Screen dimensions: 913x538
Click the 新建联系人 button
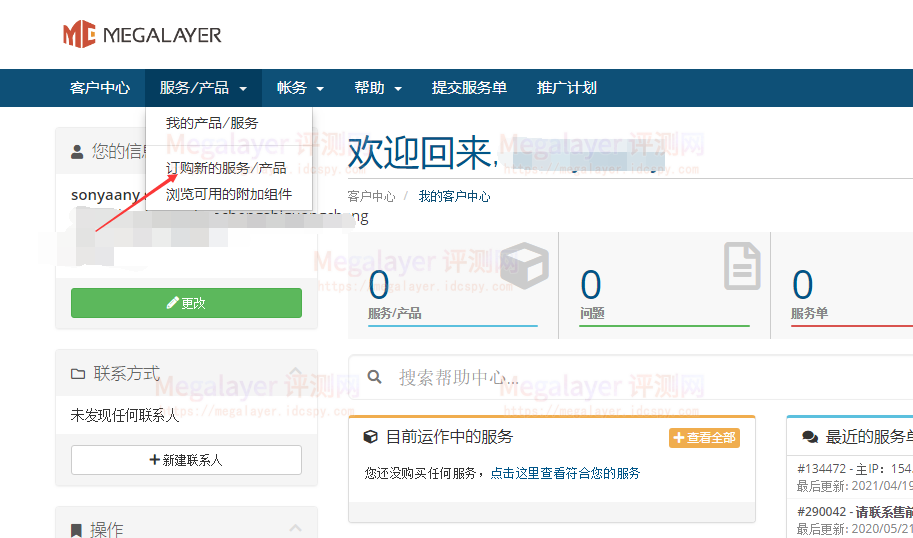186,460
